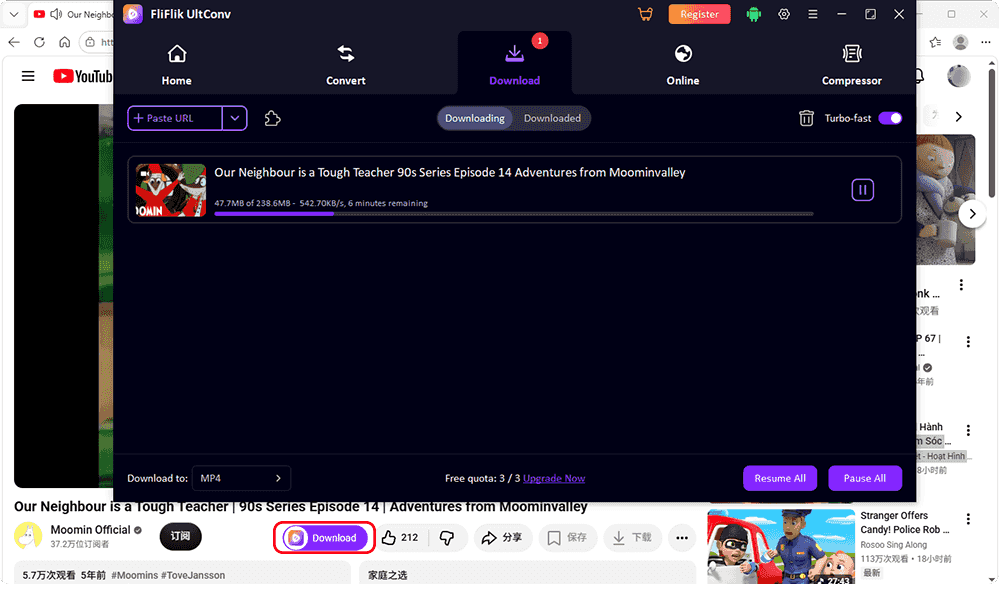Viewport: 1000px width, 590px height.
Task: Dislike the YouTube video
Action: [447, 538]
